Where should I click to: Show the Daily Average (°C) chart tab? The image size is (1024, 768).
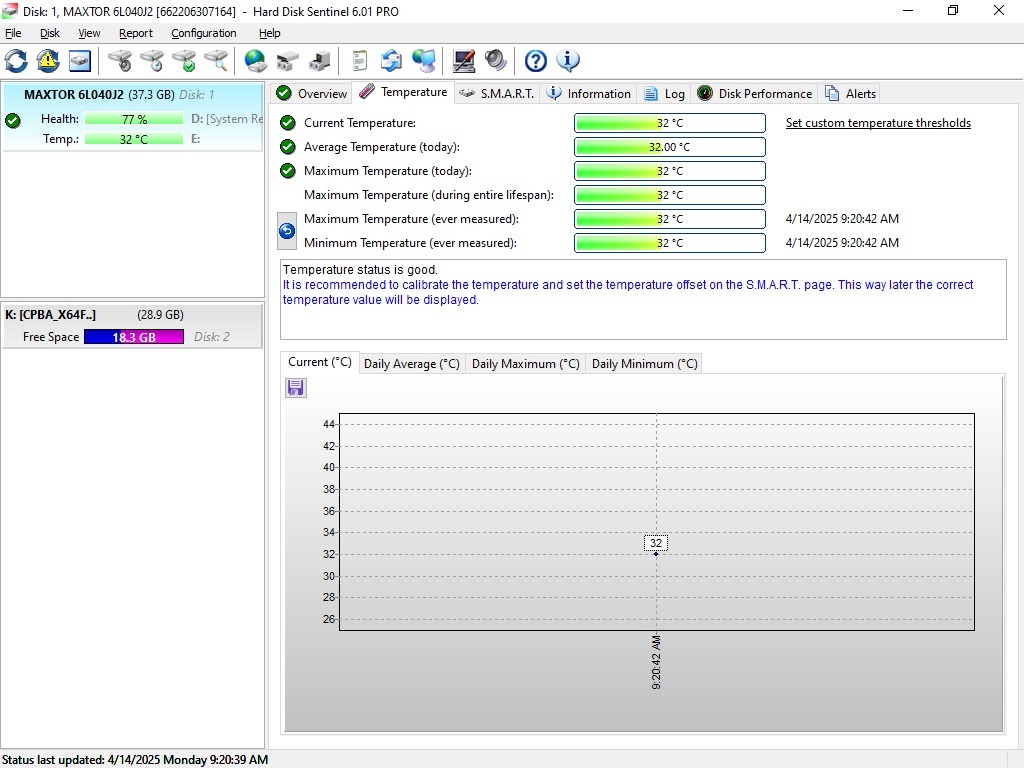click(411, 364)
